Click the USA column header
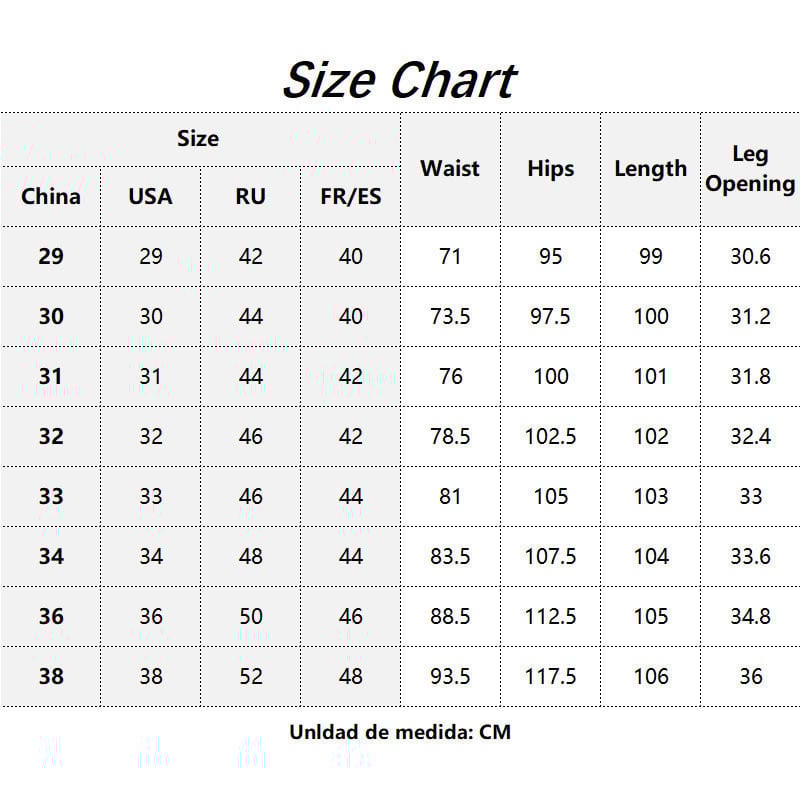 150,196
